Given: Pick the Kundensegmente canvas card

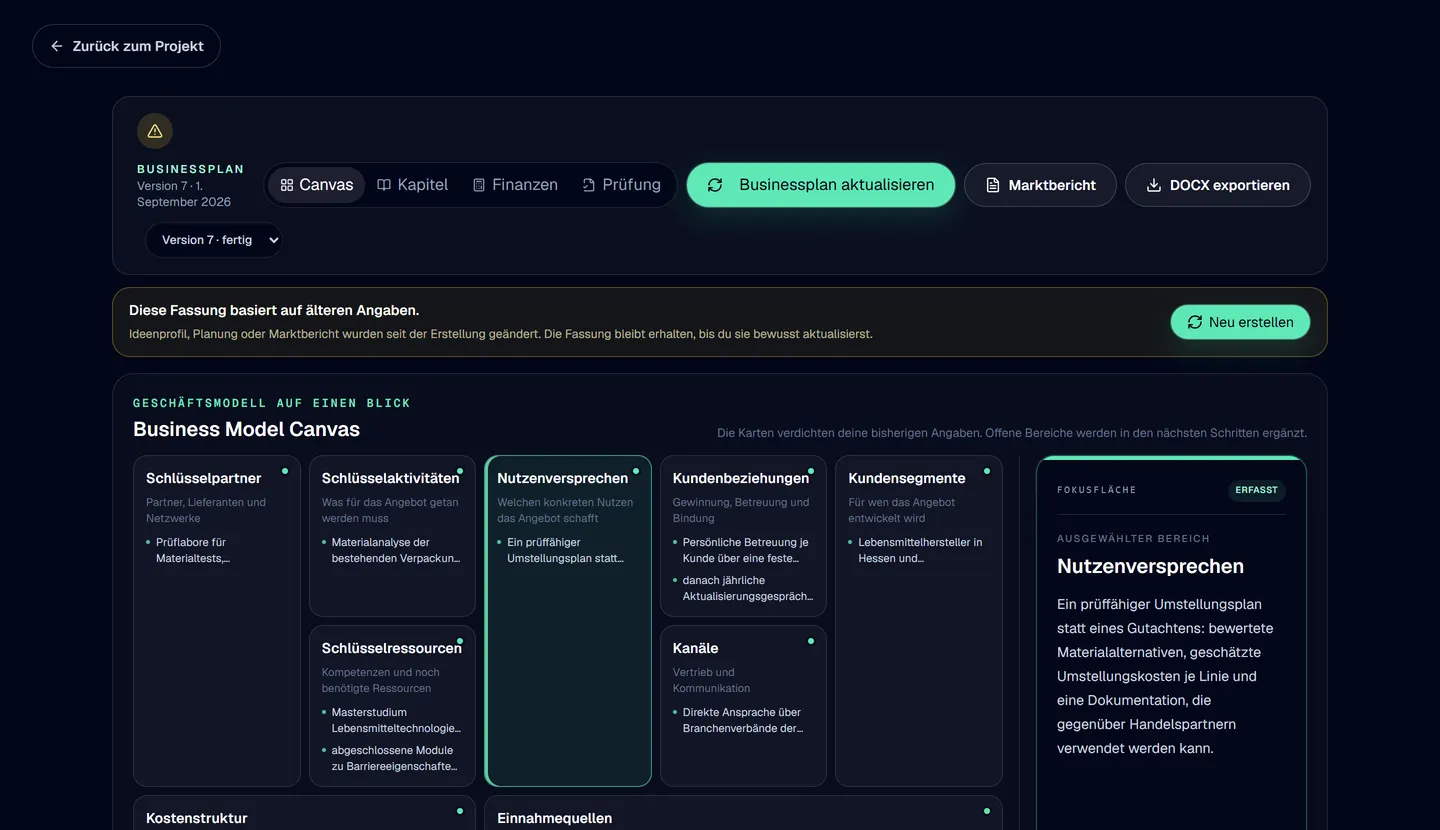Looking at the screenshot, I should point(919,621).
